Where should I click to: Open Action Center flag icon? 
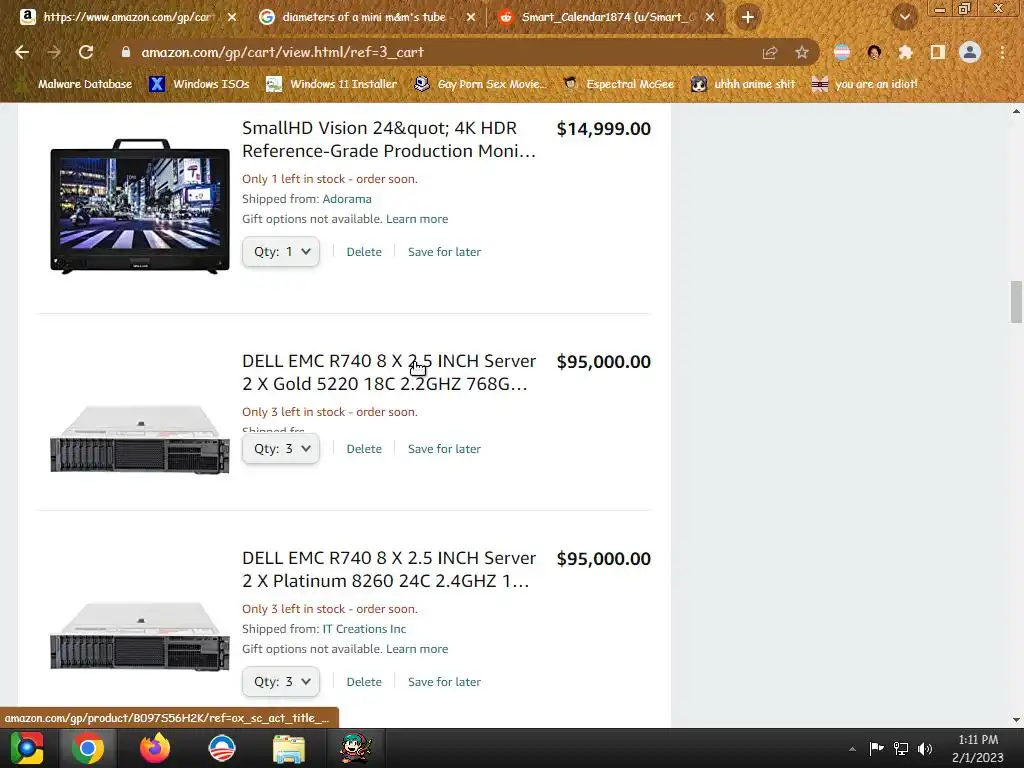(x=876, y=749)
